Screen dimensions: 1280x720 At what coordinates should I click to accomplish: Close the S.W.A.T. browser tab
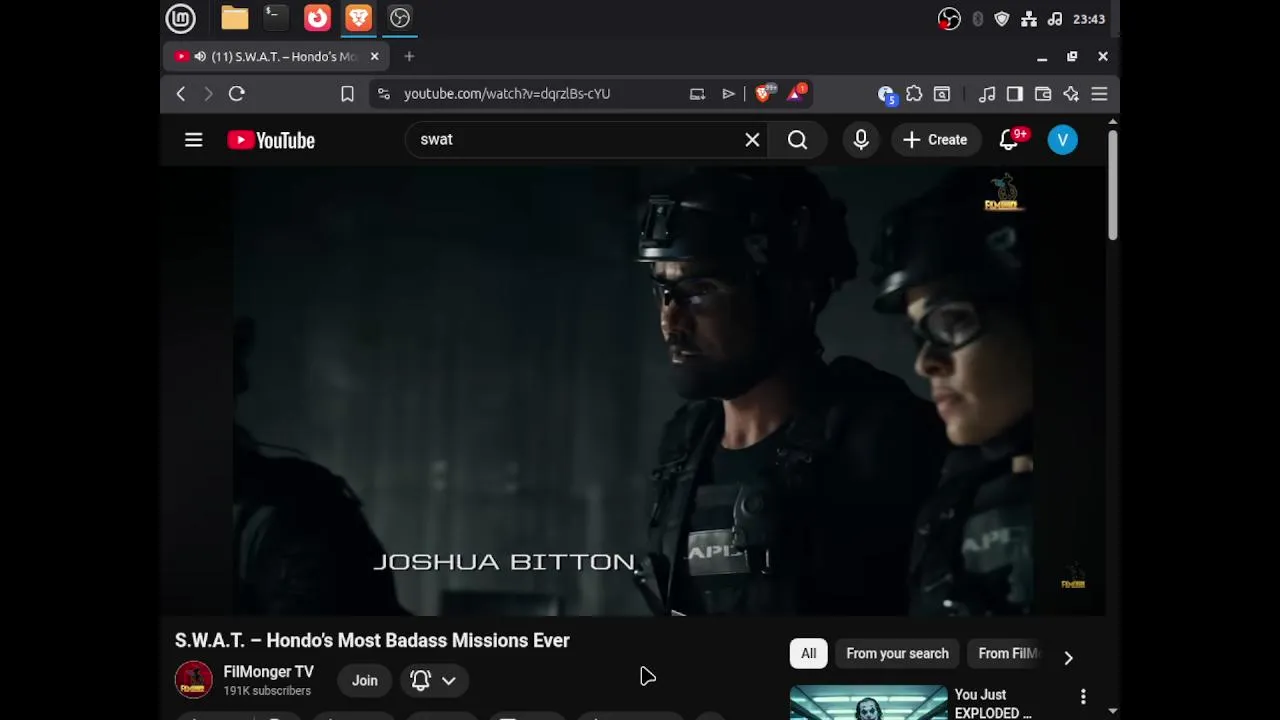374,57
